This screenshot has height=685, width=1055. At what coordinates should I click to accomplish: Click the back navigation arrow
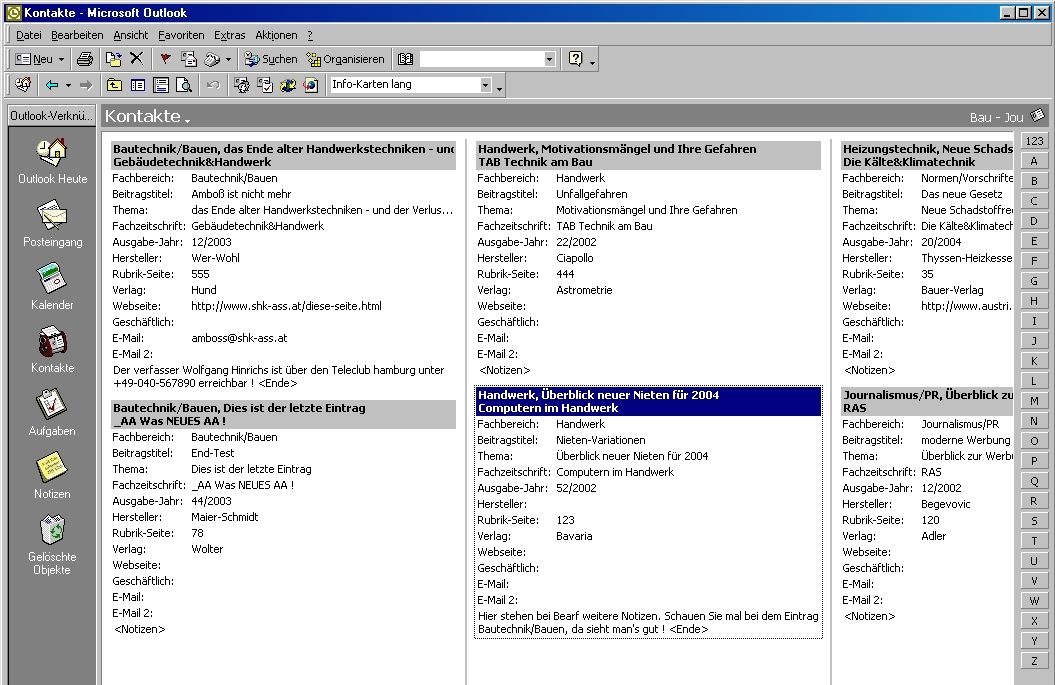click(50, 84)
